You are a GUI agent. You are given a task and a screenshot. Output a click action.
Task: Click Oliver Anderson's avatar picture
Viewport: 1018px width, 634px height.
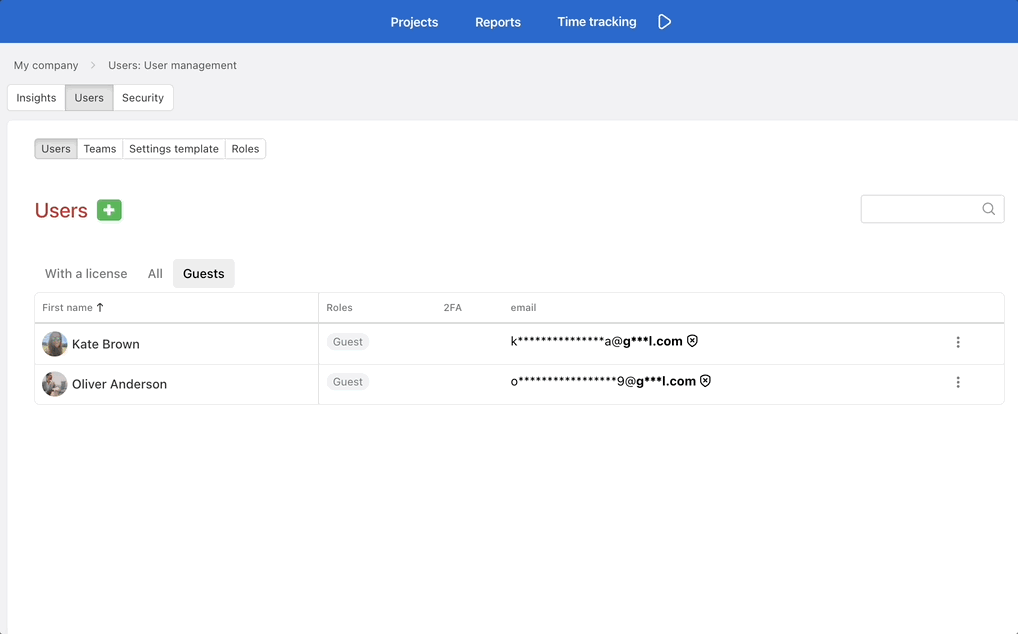coord(55,384)
